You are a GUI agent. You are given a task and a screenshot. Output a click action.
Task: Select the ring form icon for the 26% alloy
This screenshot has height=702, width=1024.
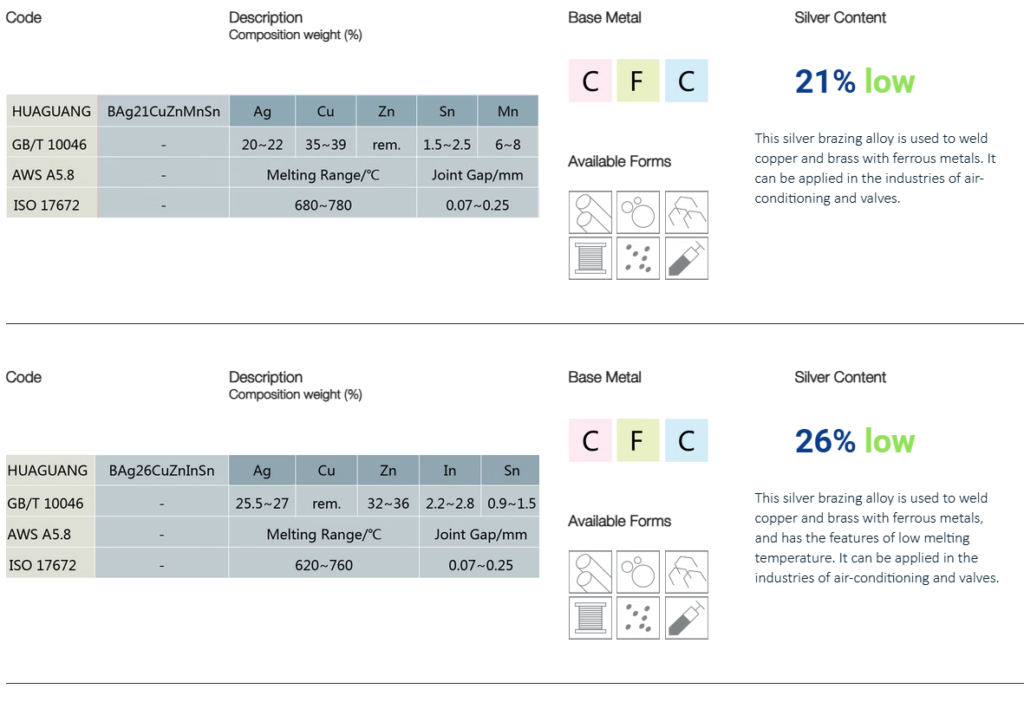click(638, 572)
